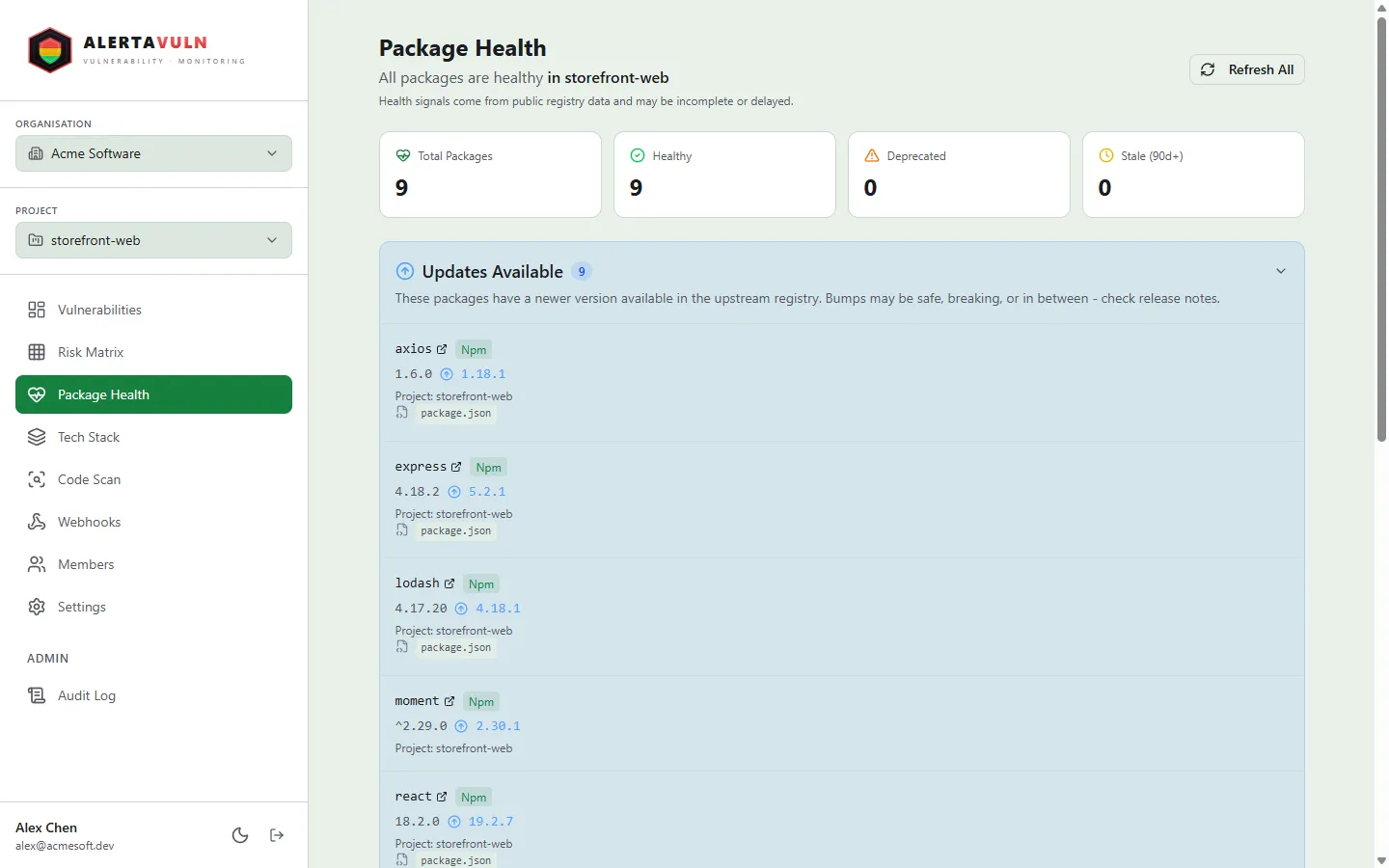1389x868 pixels.
Task: Click the file icon under express
Action: 402,530
